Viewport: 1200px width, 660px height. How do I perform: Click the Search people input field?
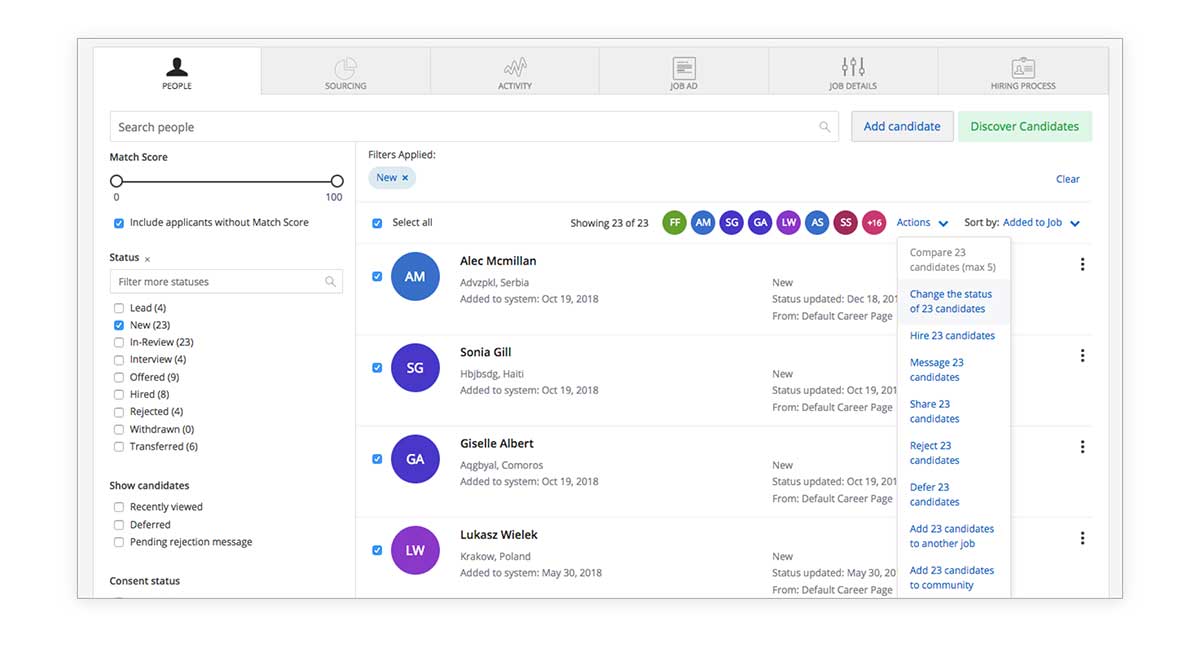pos(474,127)
